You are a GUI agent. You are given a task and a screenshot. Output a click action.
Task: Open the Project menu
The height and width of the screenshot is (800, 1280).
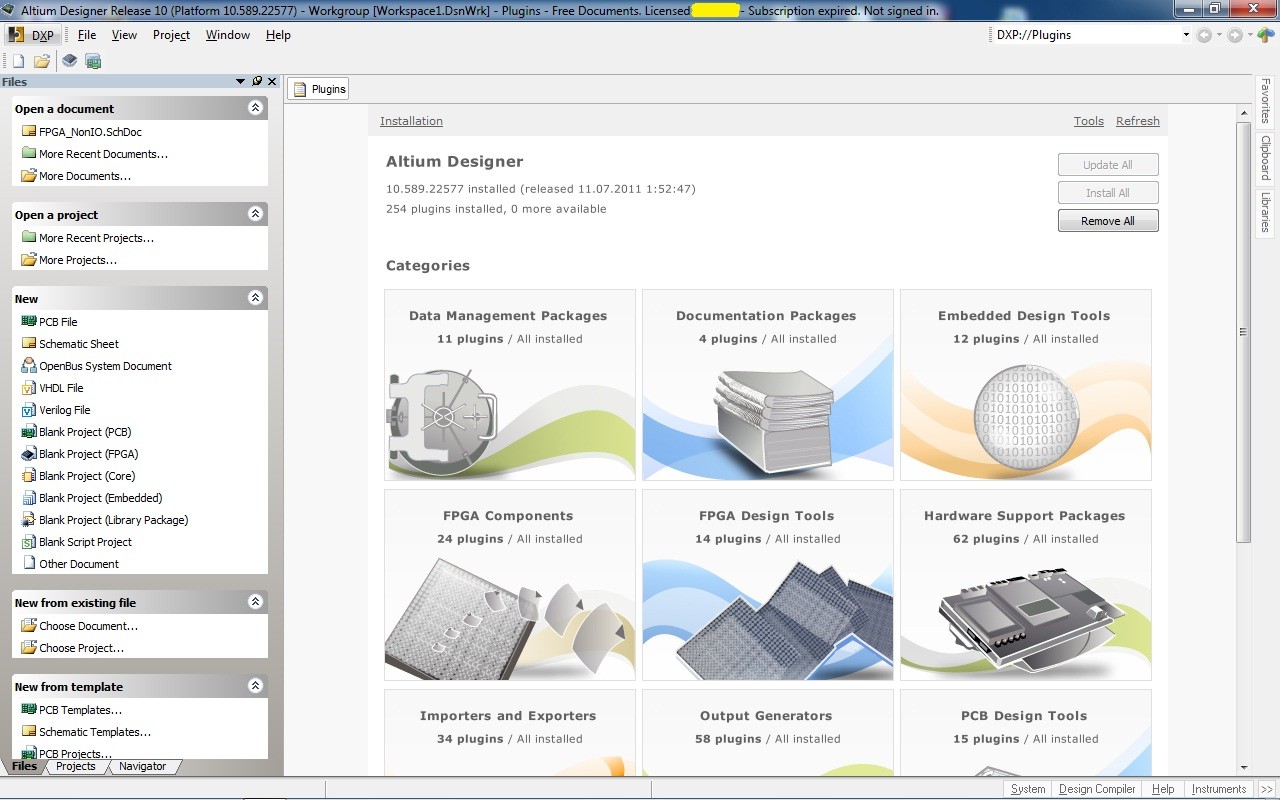[171, 35]
